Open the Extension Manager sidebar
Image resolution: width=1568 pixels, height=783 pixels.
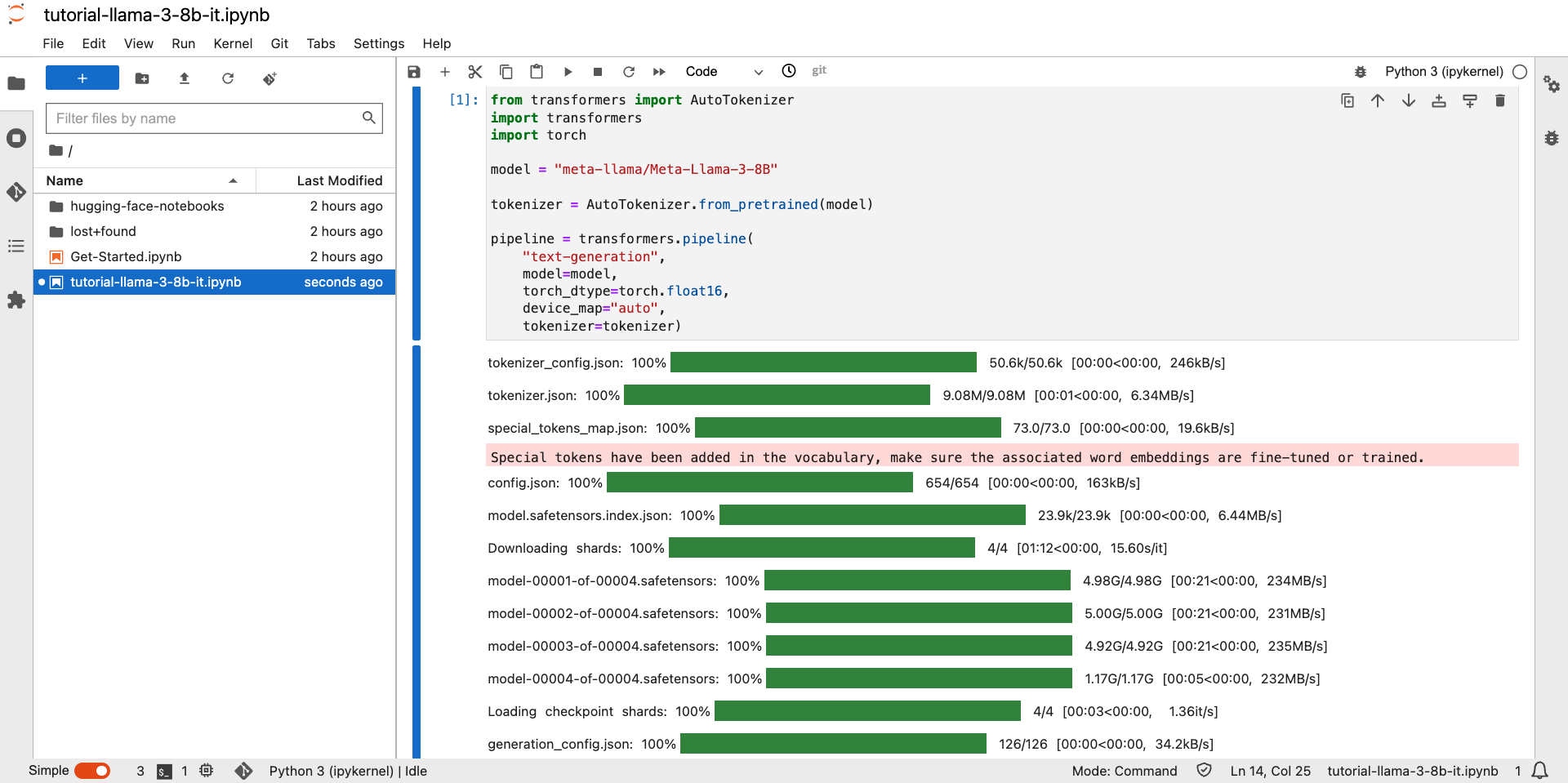pos(16,300)
